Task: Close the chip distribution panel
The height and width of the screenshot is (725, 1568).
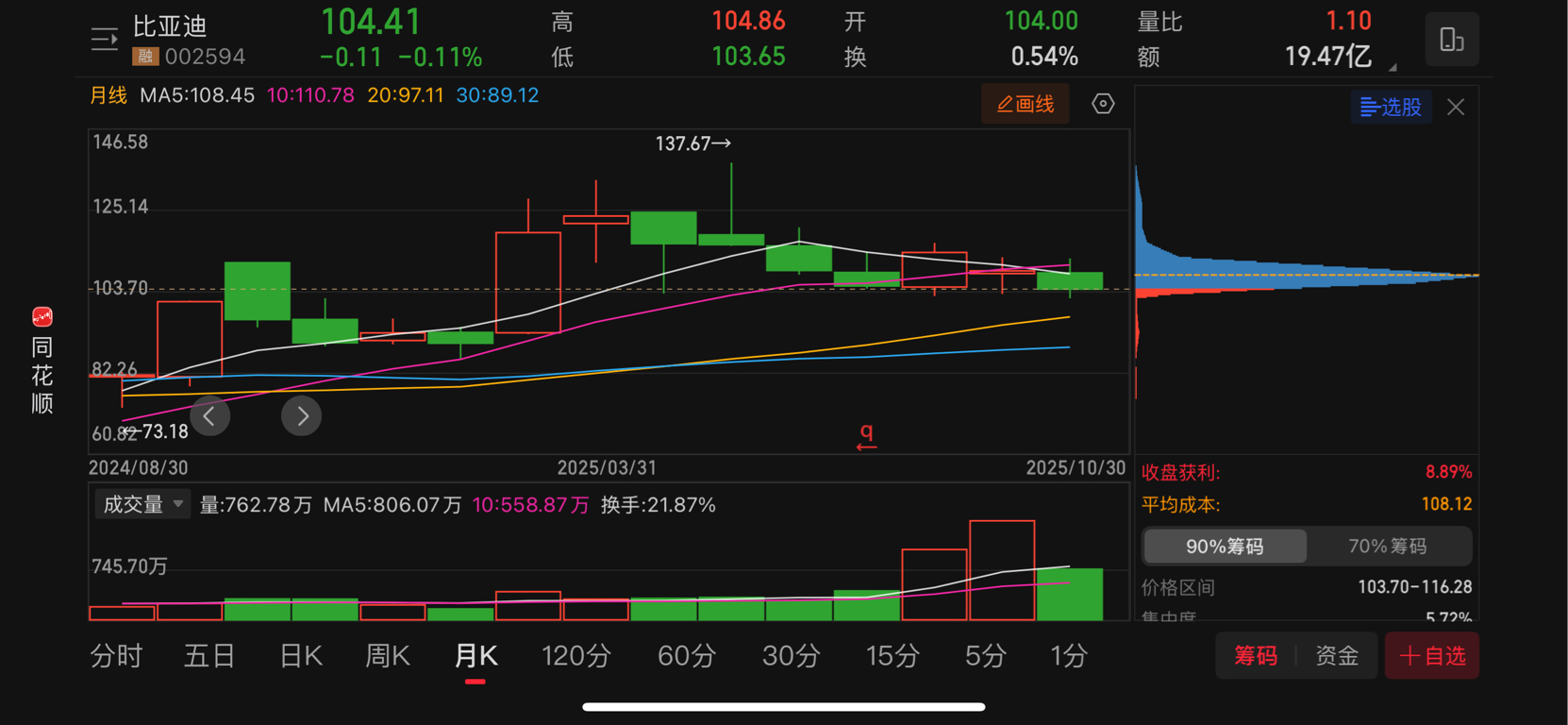Action: [1456, 107]
